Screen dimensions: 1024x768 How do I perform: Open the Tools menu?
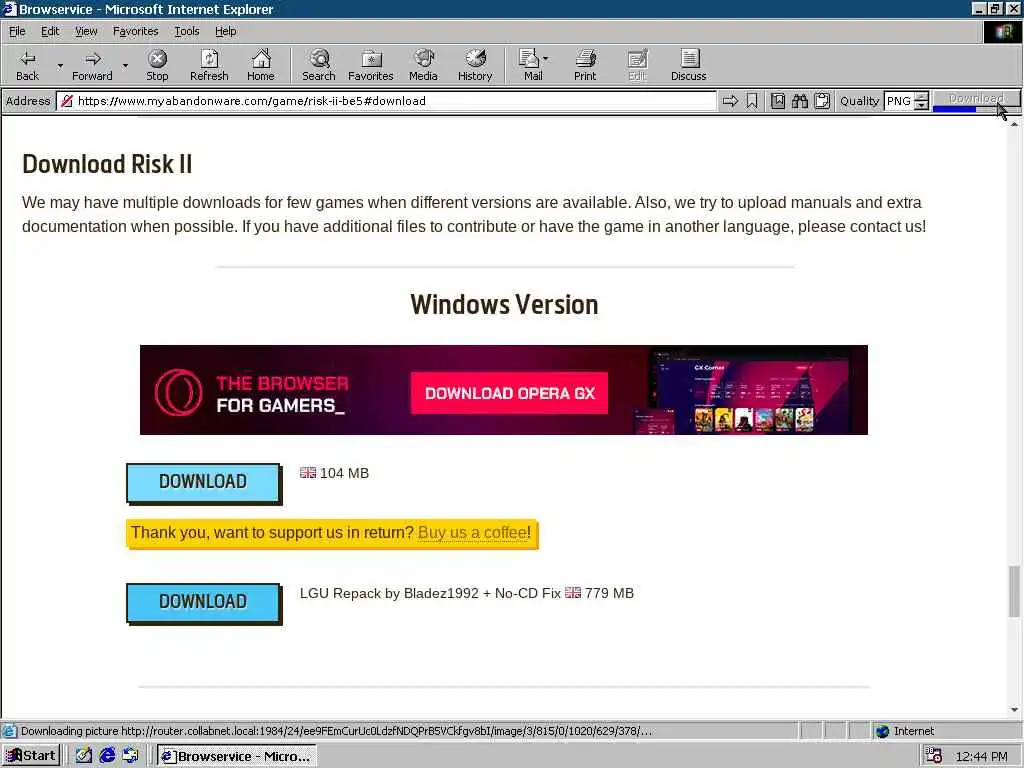click(x=186, y=31)
